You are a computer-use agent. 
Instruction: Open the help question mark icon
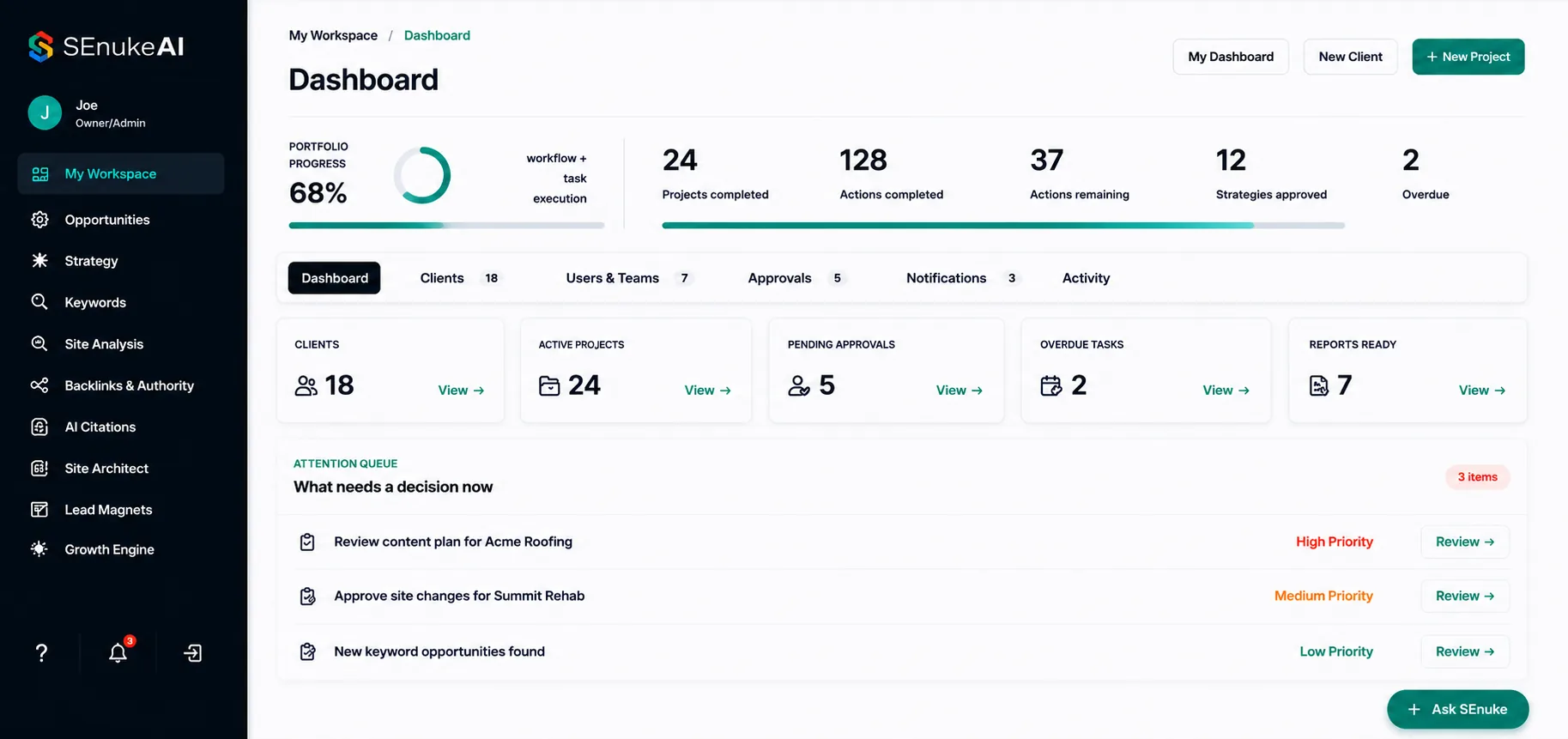(41, 653)
